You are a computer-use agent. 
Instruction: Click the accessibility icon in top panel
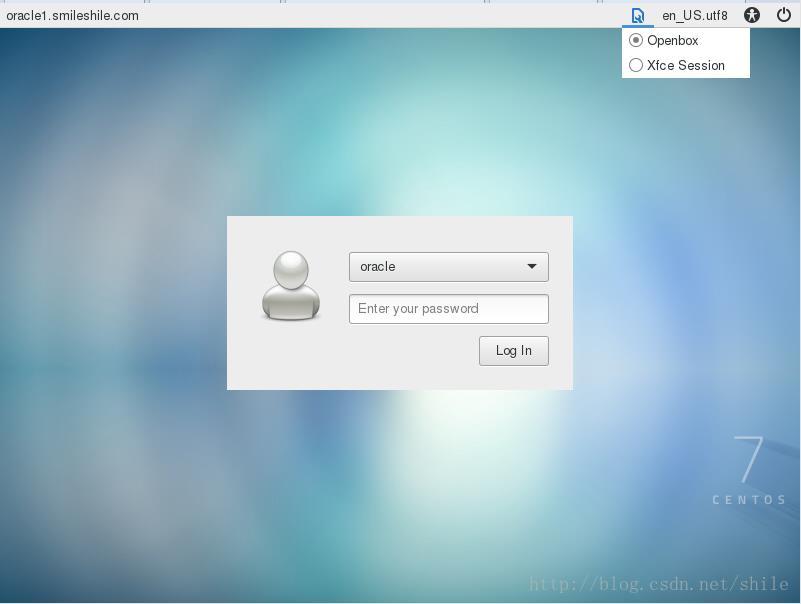pos(752,15)
